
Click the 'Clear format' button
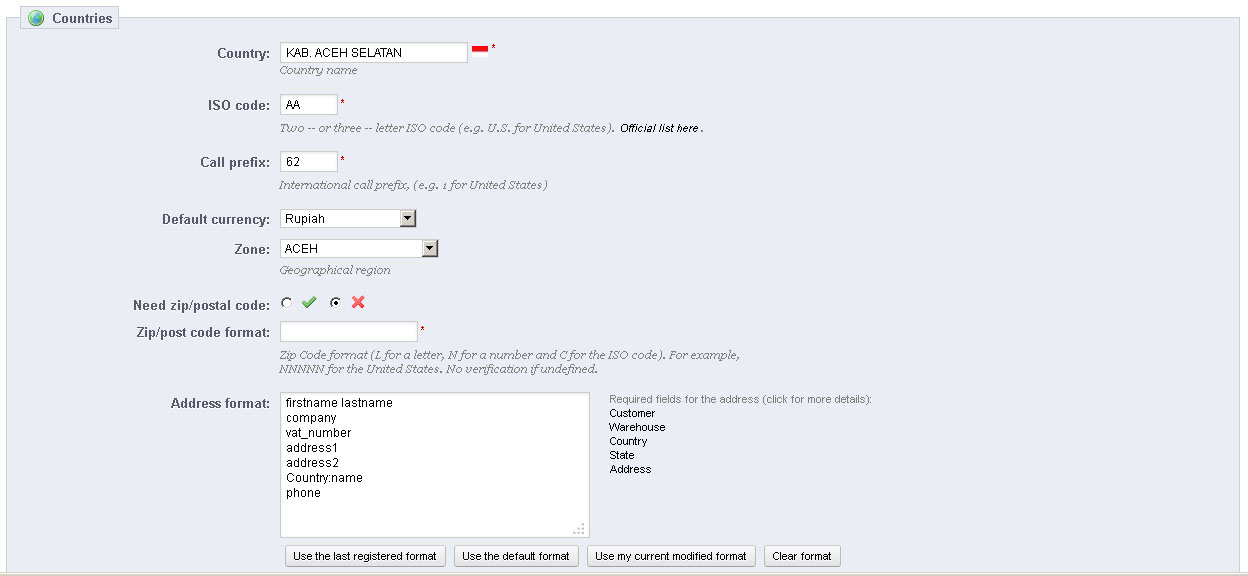(802, 556)
